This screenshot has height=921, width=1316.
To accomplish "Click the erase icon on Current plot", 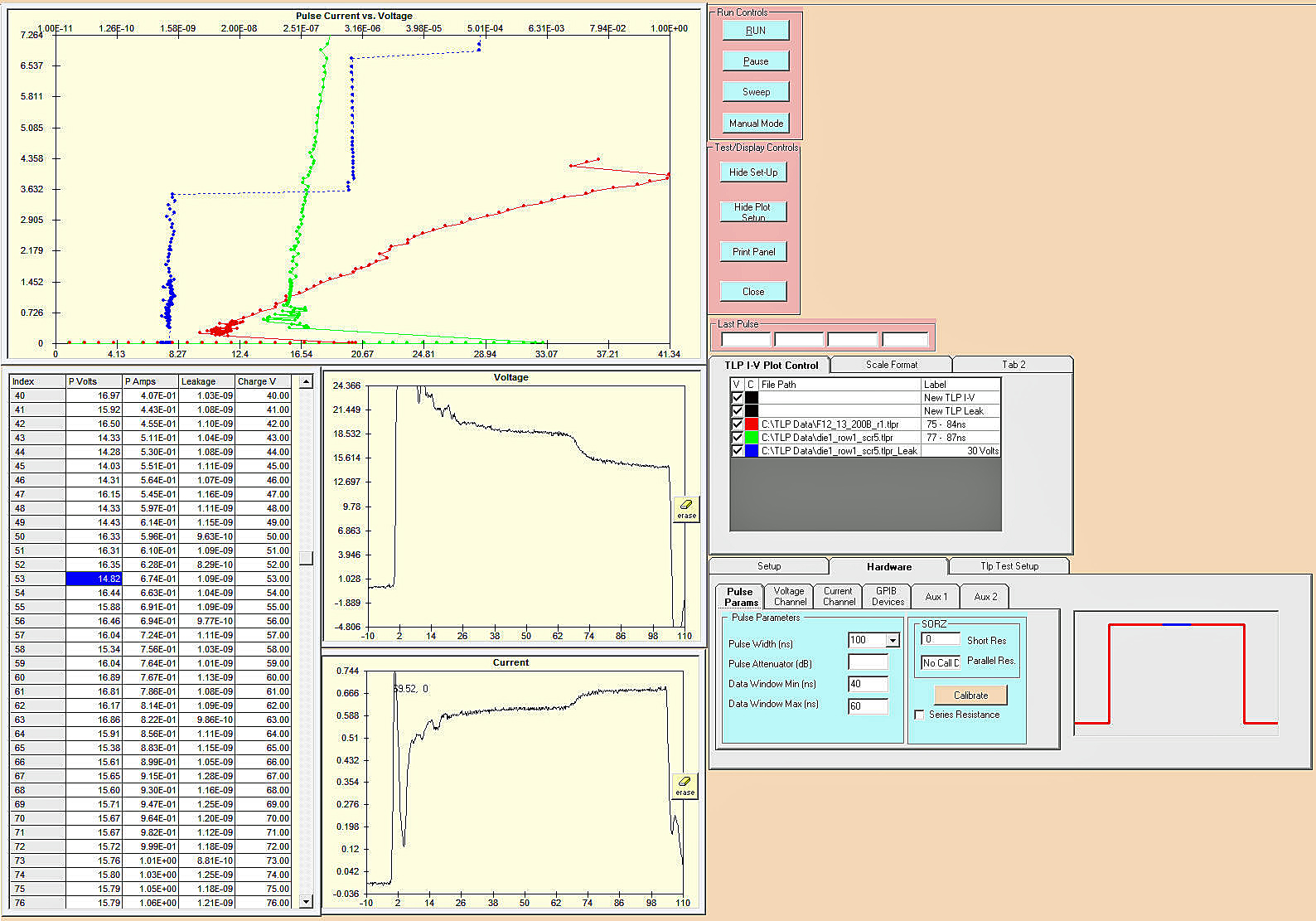I will point(685,785).
